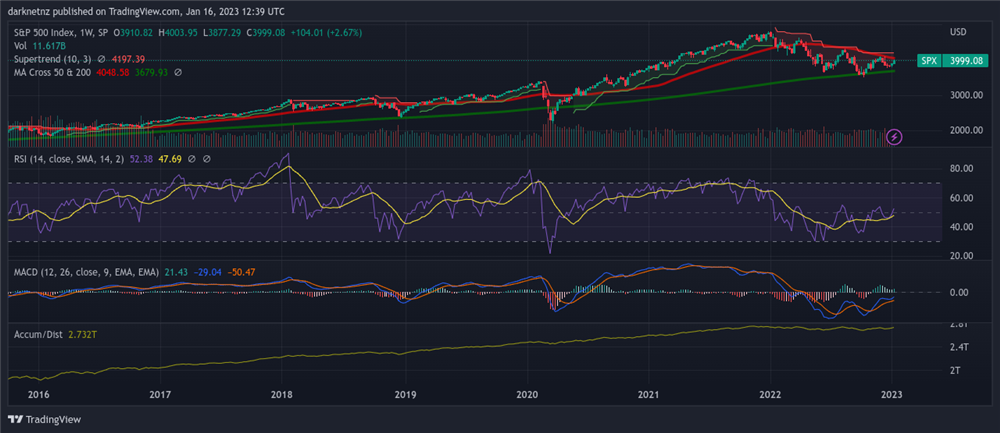Open the S&P 500 Index symbol title

click(x=59, y=33)
